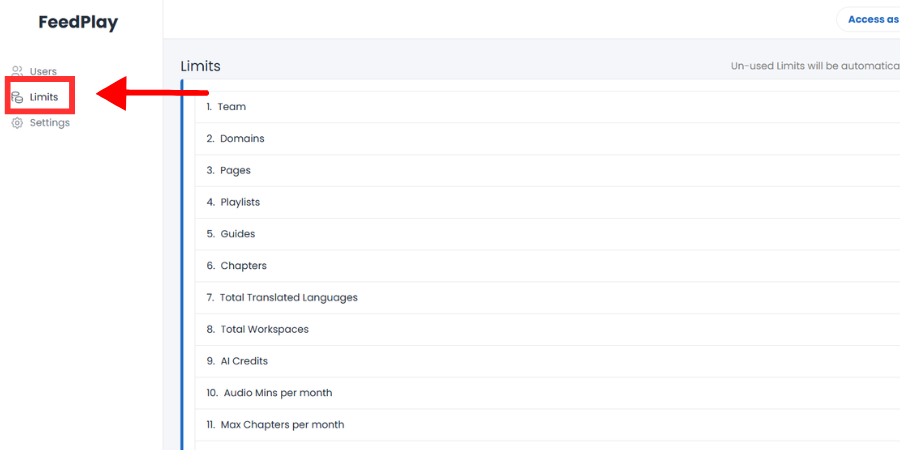Select the Team limit row
Screen dimensions: 900x450
point(547,107)
